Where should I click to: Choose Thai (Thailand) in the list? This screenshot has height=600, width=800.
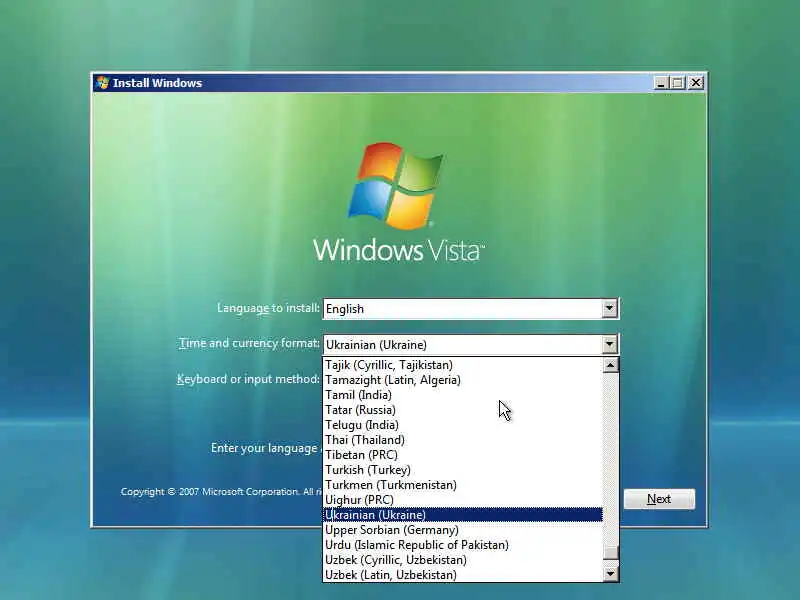pyautogui.click(x=463, y=440)
